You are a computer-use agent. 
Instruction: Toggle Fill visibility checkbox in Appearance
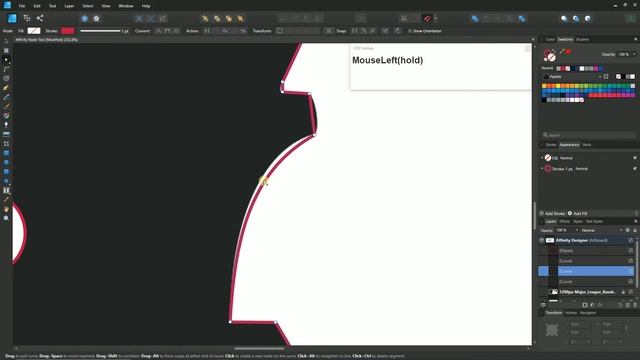(x=635, y=158)
